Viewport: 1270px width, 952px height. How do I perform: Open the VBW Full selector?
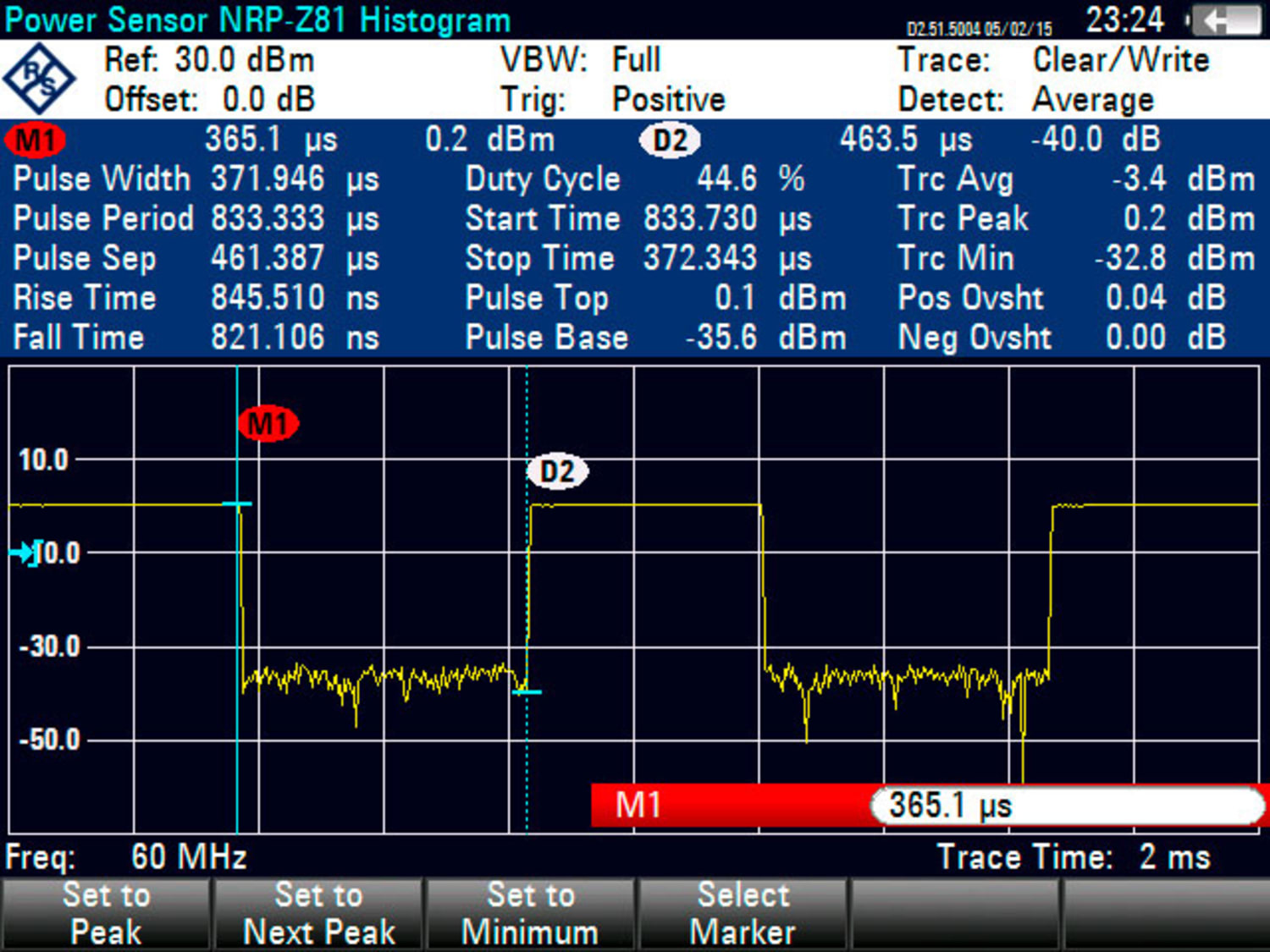tap(638, 59)
